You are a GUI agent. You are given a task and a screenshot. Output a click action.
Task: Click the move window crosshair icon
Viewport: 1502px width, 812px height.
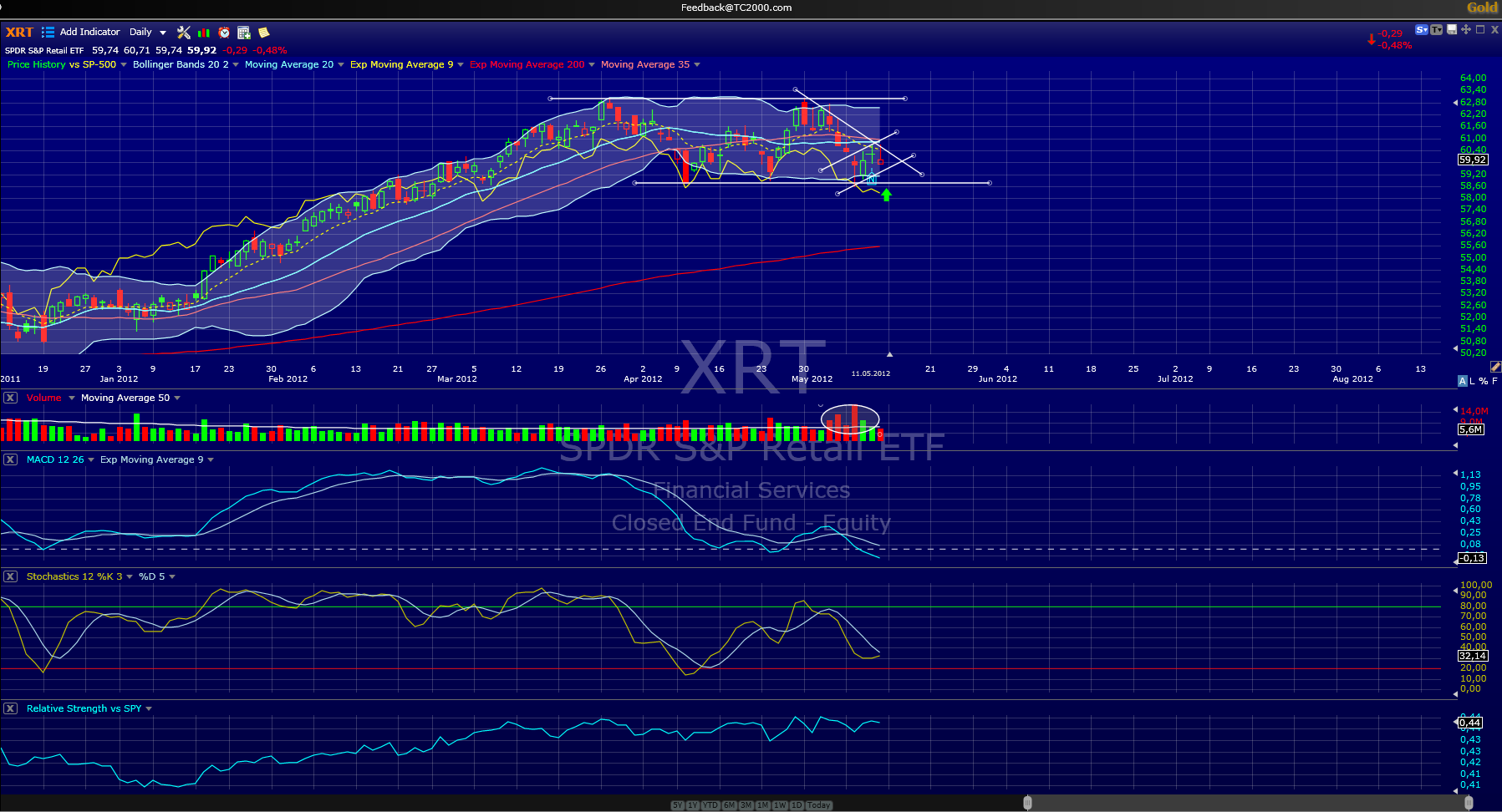[x=1466, y=29]
